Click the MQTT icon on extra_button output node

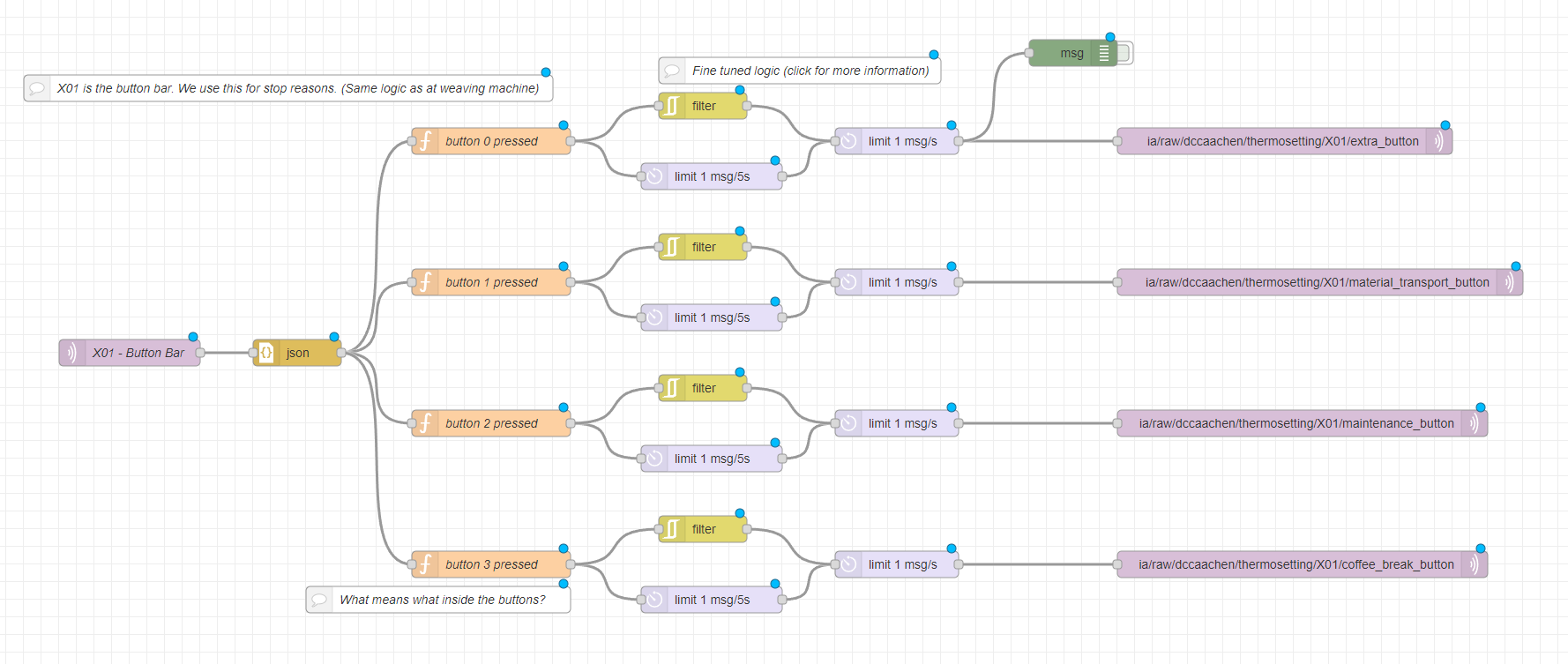[x=1438, y=141]
